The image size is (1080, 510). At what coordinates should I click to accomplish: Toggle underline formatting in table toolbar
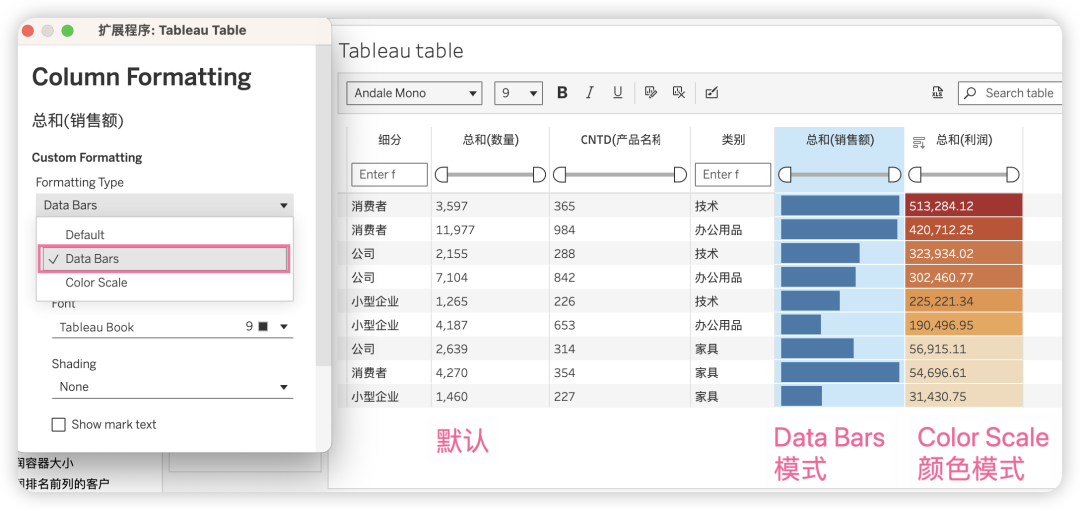point(617,92)
